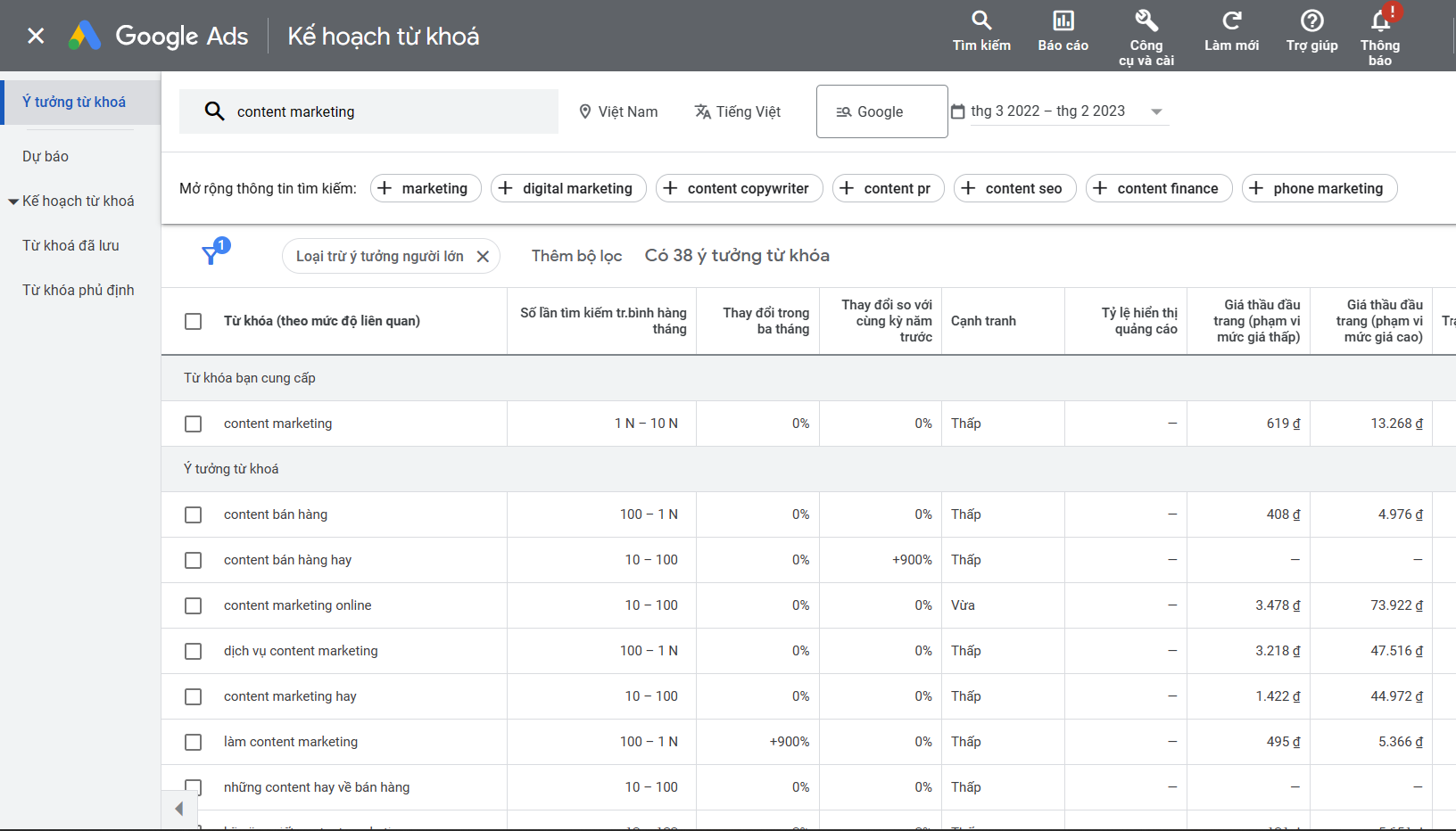The width and height of the screenshot is (1456, 831).
Task: Check the 'content bán hàng hay' row
Action: point(193,560)
